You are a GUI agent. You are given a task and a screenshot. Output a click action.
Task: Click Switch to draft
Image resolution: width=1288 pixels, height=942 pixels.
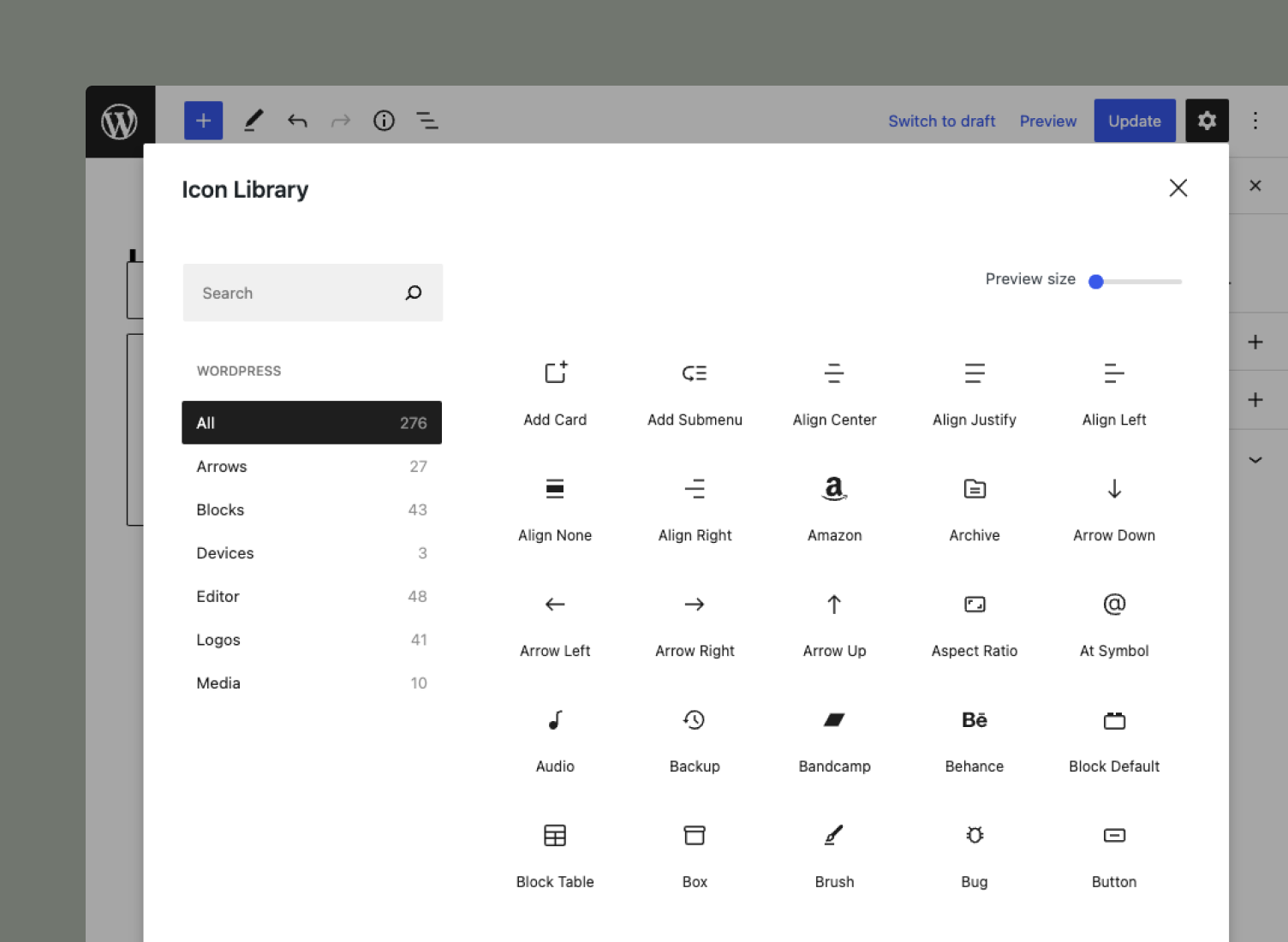coord(941,121)
